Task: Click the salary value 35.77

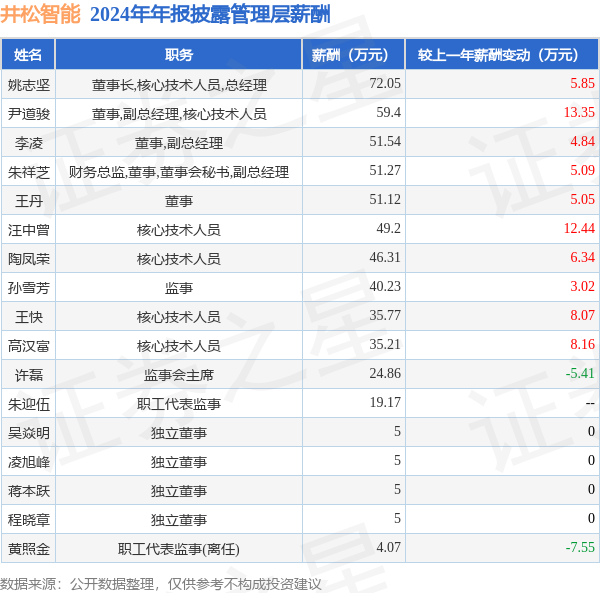Action: click(x=385, y=315)
